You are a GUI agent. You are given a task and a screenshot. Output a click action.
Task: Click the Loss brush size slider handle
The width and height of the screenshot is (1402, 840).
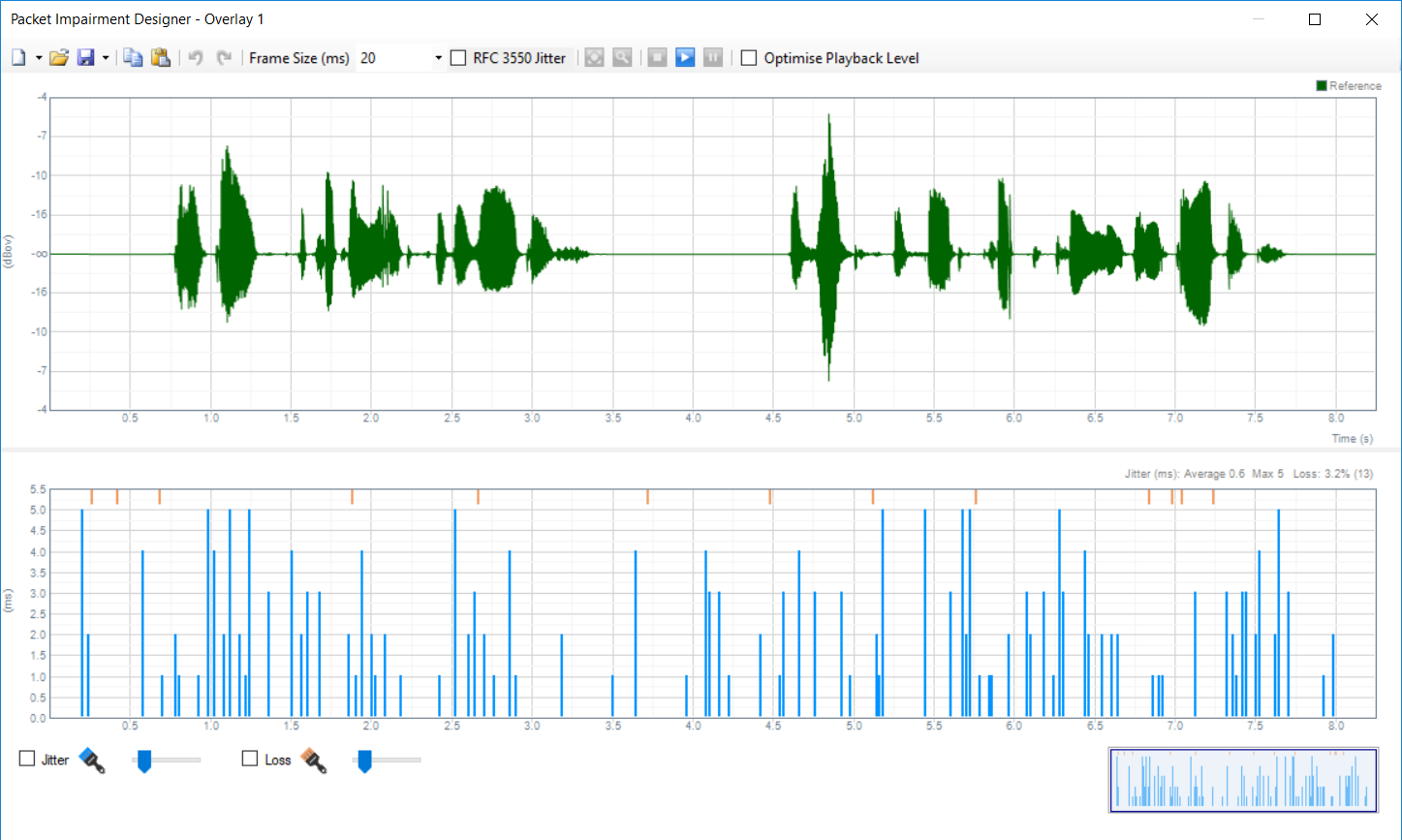[x=364, y=762]
